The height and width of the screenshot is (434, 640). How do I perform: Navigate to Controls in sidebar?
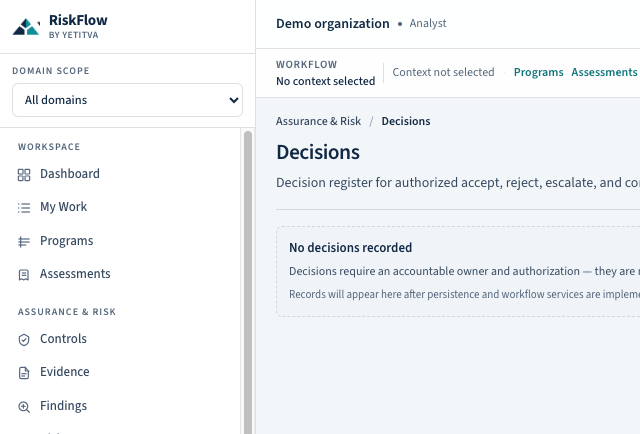point(63,339)
